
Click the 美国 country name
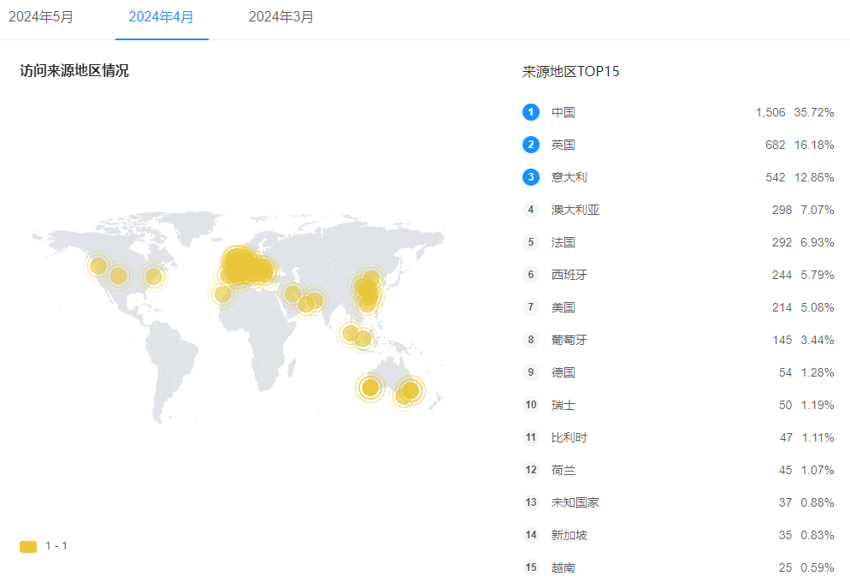click(563, 307)
